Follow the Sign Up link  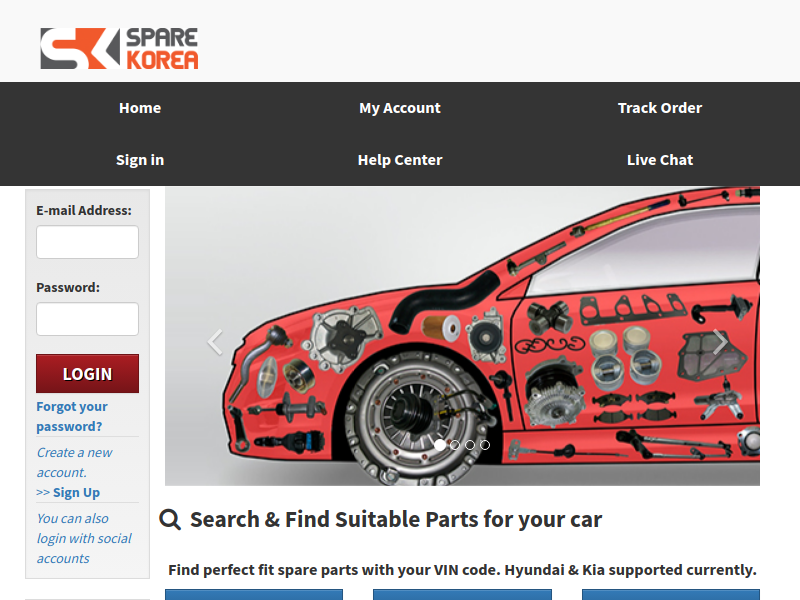(77, 493)
